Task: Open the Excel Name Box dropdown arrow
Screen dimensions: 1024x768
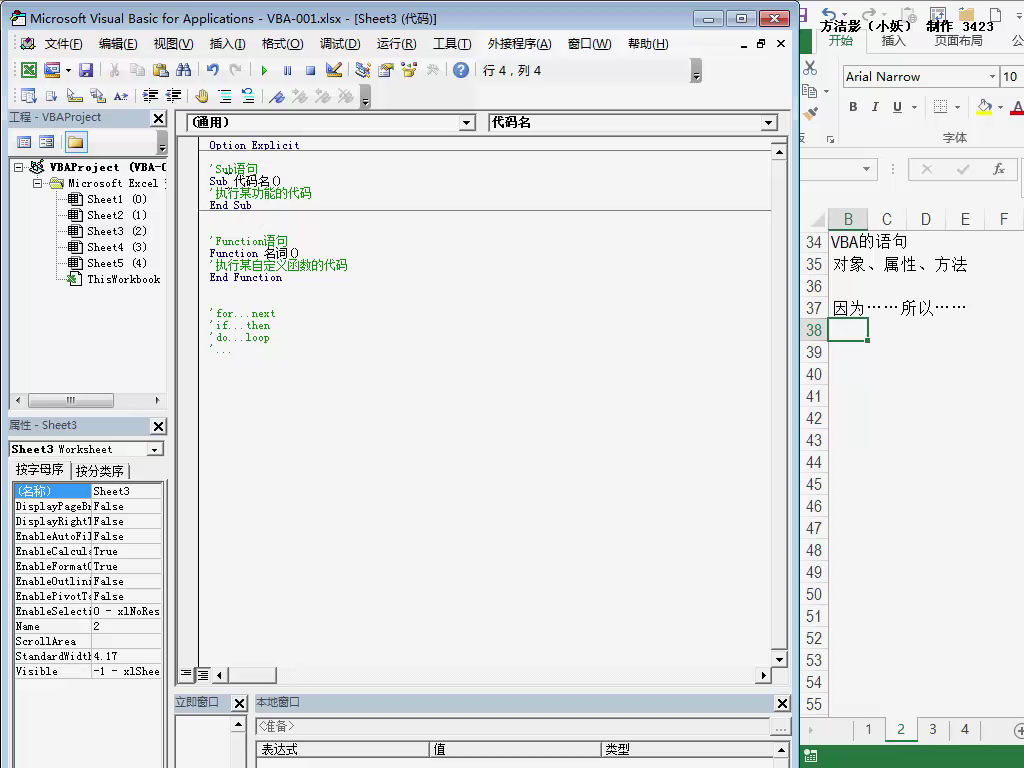Action: pyautogui.click(x=867, y=169)
